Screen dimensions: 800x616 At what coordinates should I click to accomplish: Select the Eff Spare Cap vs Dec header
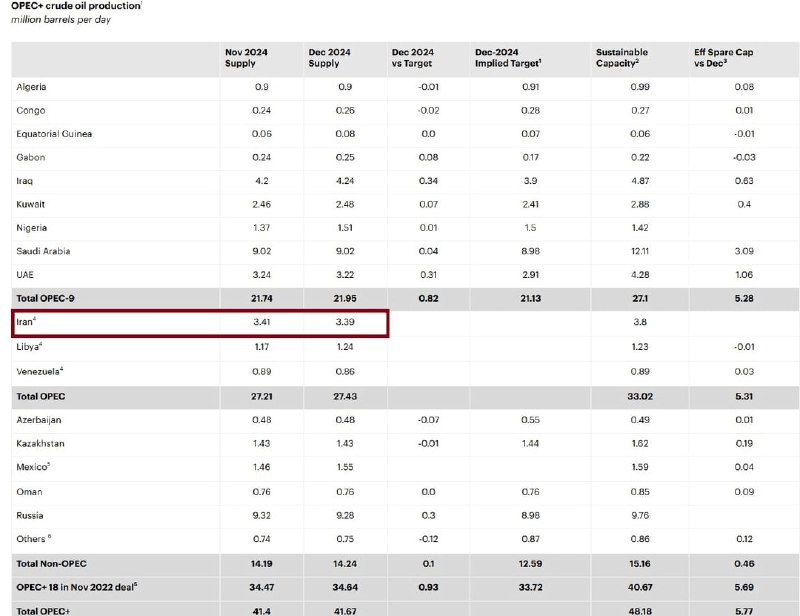724,58
